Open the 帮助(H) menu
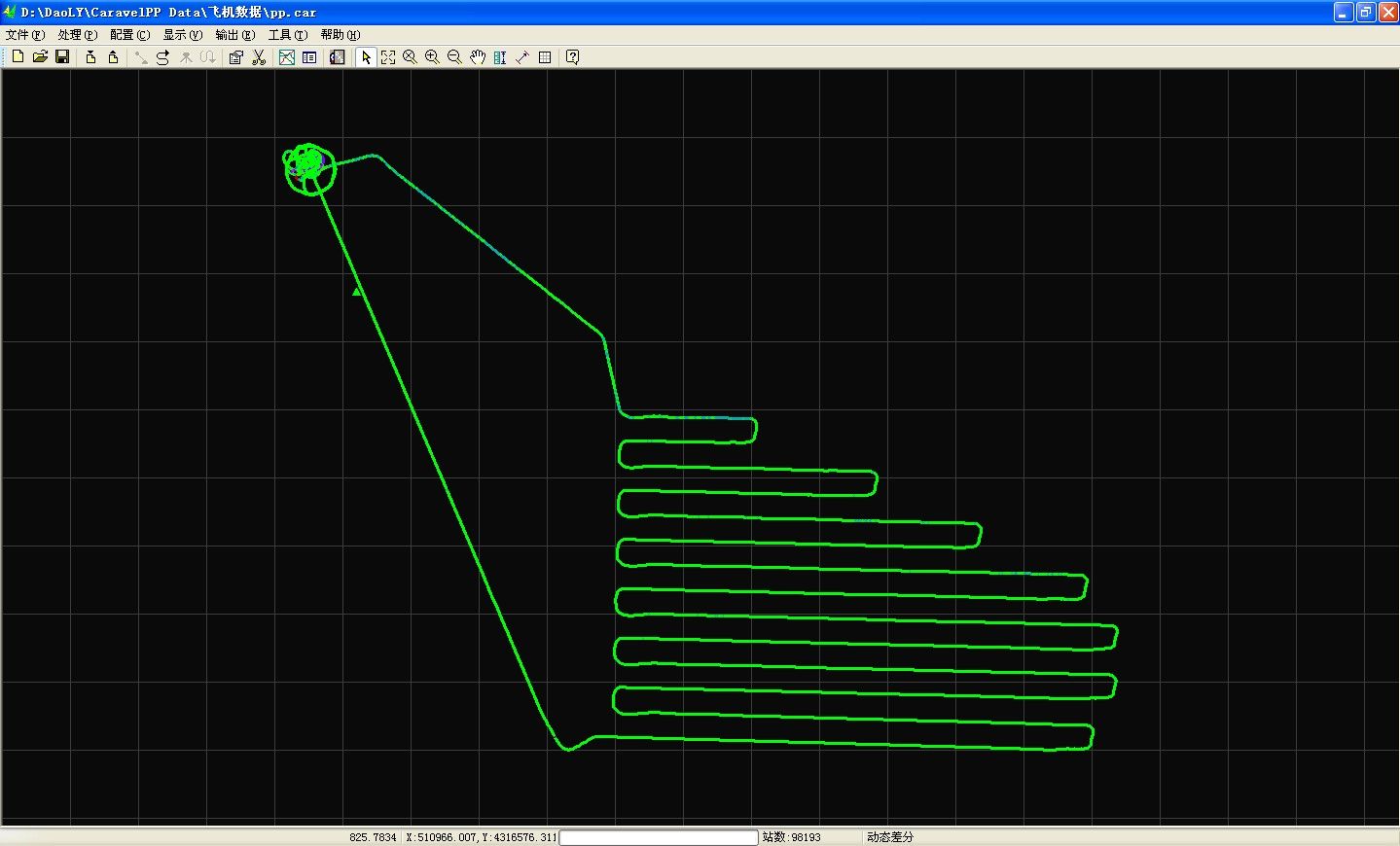The image size is (1400, 846). pyautogui.click(x=341, y=35)
